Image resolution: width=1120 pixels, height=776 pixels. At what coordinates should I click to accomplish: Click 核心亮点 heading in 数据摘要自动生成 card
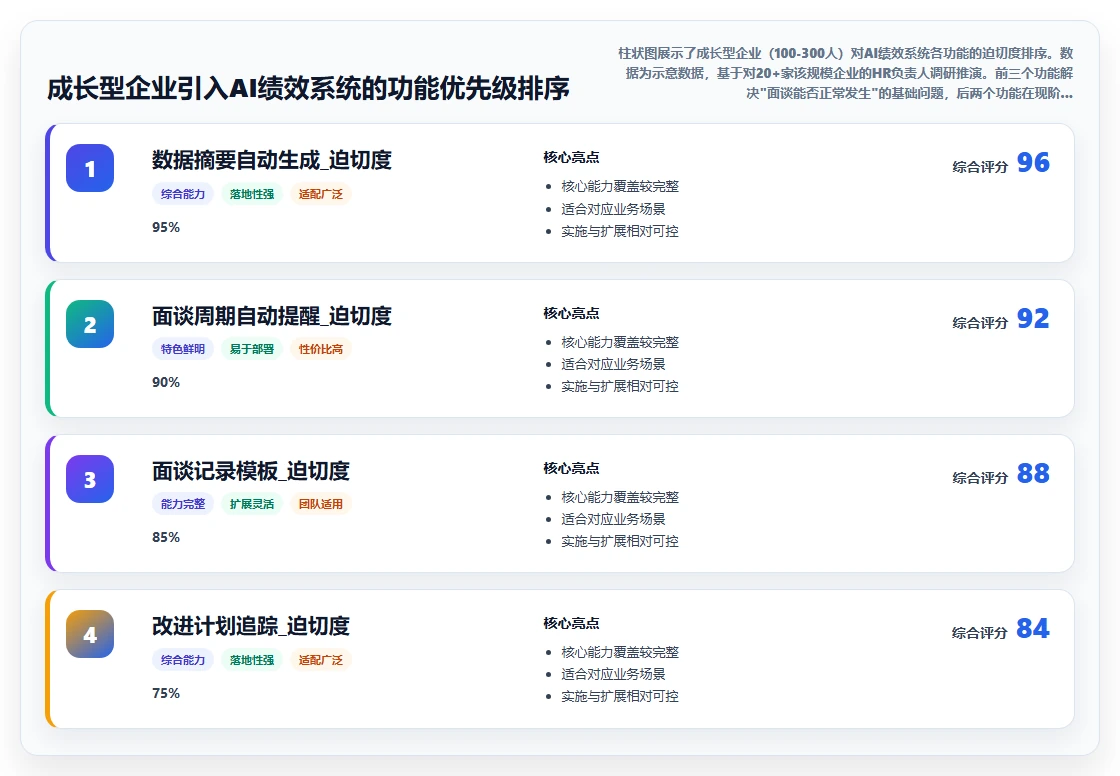[571, 157]
